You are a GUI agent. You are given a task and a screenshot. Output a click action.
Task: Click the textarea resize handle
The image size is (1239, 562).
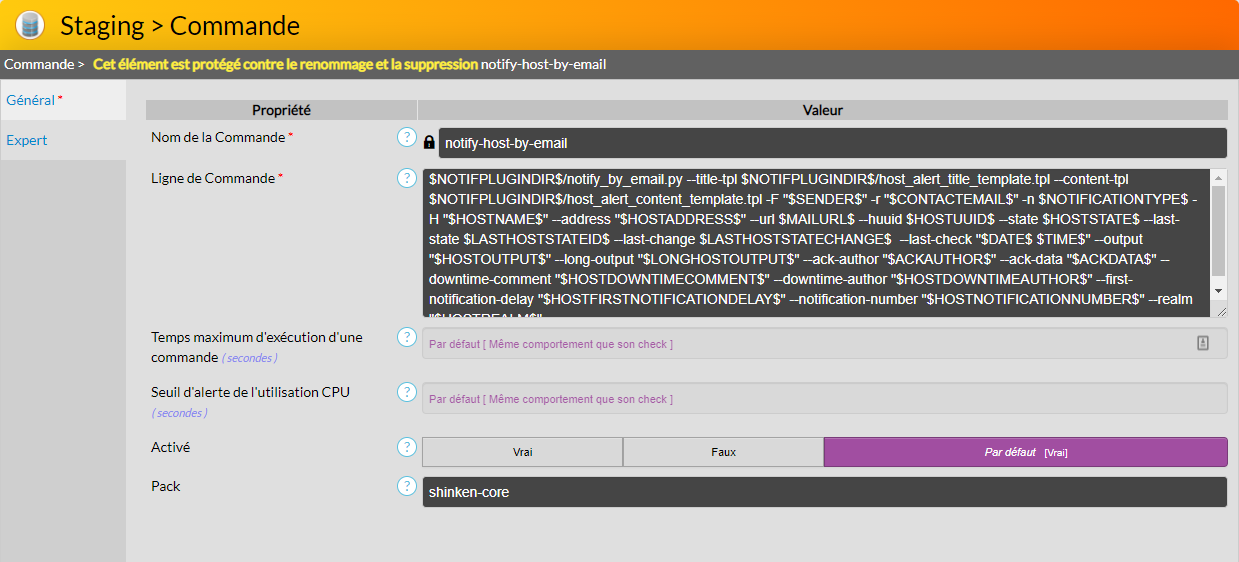(x=1220, y=311)
